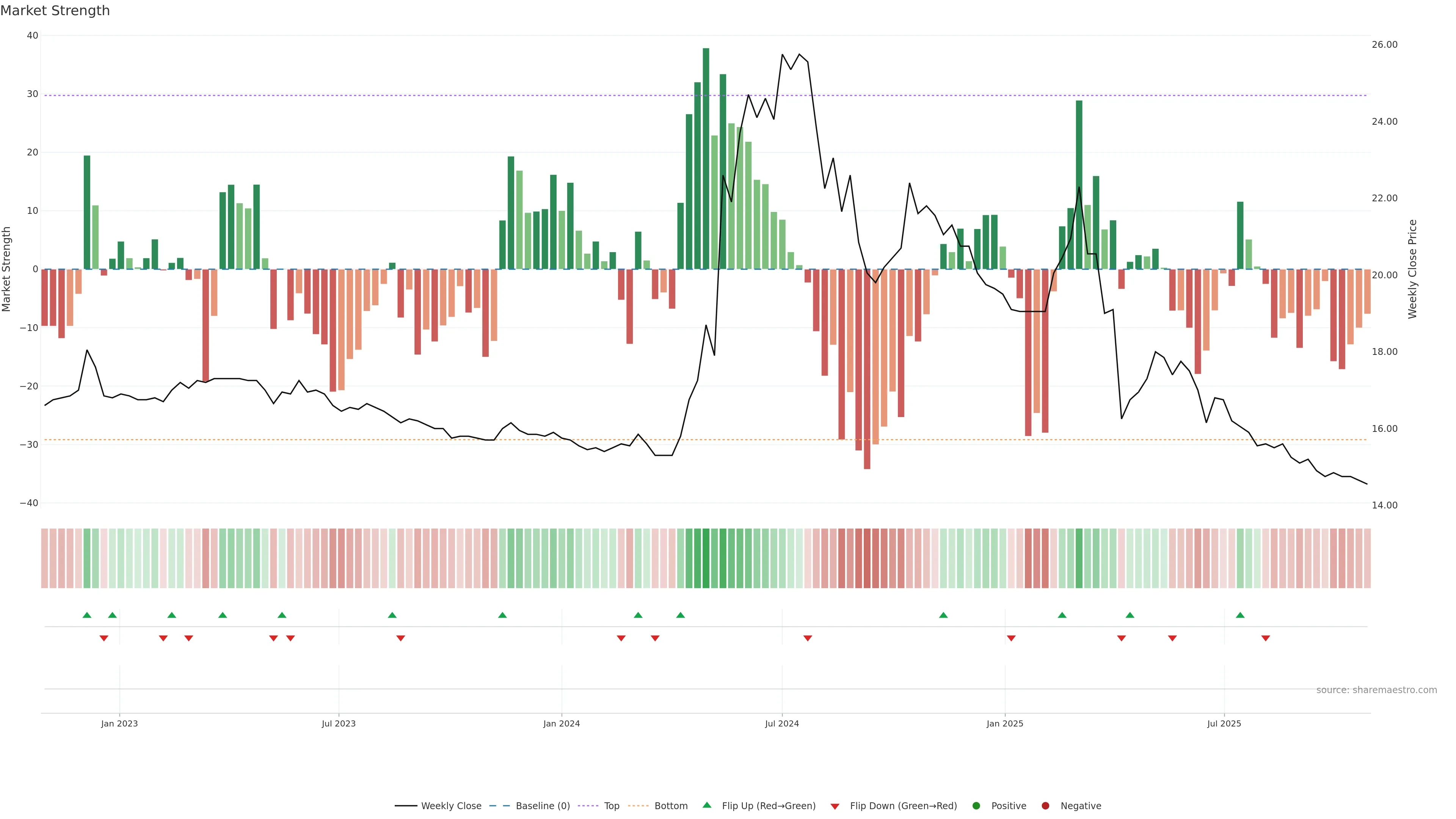Click Positive green circle legend icon

coord(976,805)
